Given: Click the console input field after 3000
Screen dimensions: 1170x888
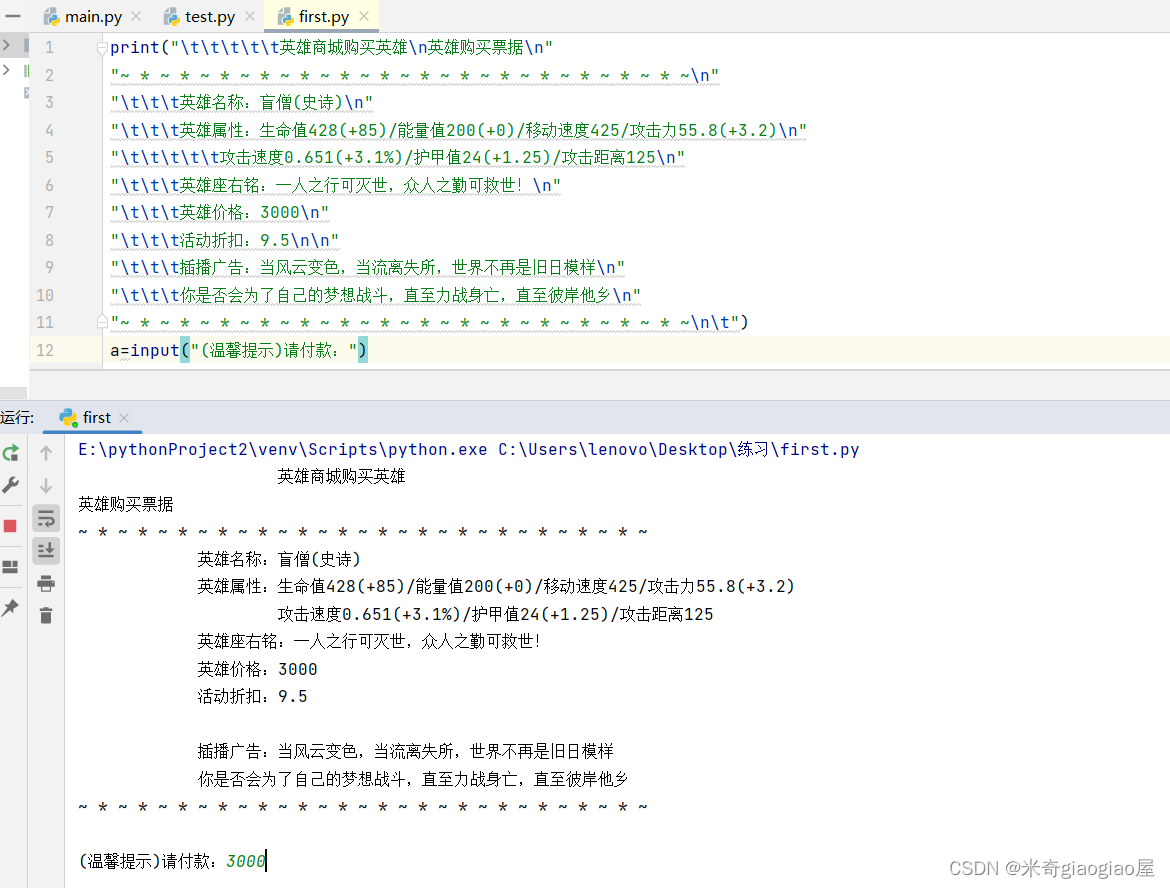Looking at the screenshot, I should coord(266,861).
